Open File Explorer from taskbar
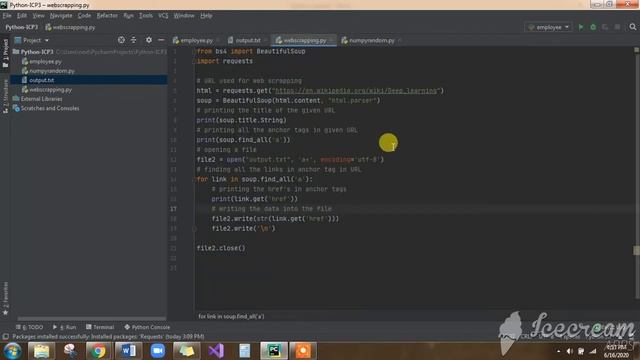This screenshot has width=640, height=360. tap(41, 351)
